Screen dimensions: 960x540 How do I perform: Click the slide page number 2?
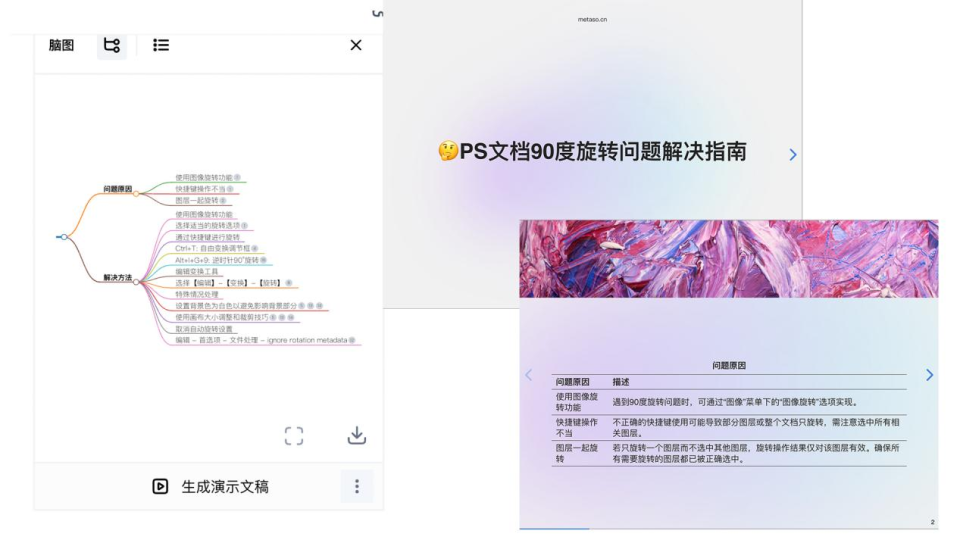932,522
